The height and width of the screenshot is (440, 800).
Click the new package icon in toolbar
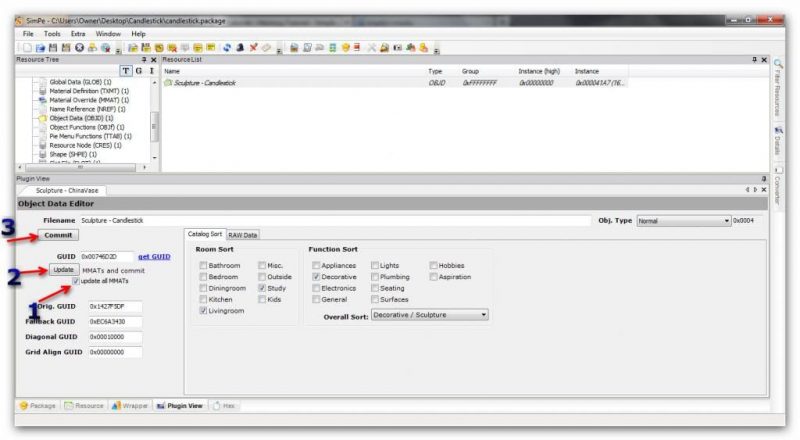(x=26, y=47)
